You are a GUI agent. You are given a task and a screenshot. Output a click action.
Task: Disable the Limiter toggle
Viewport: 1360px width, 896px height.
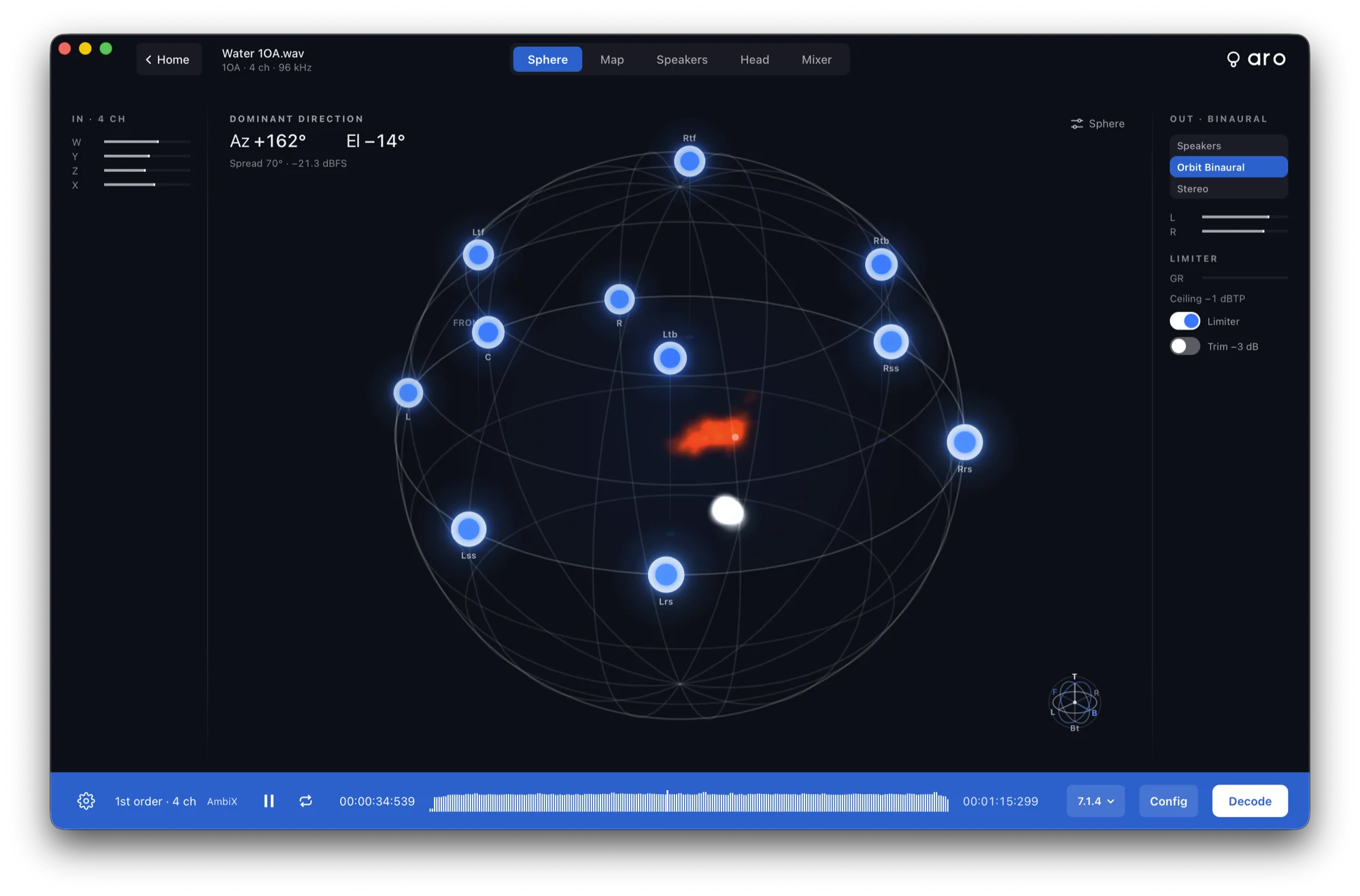(1185, 321)
